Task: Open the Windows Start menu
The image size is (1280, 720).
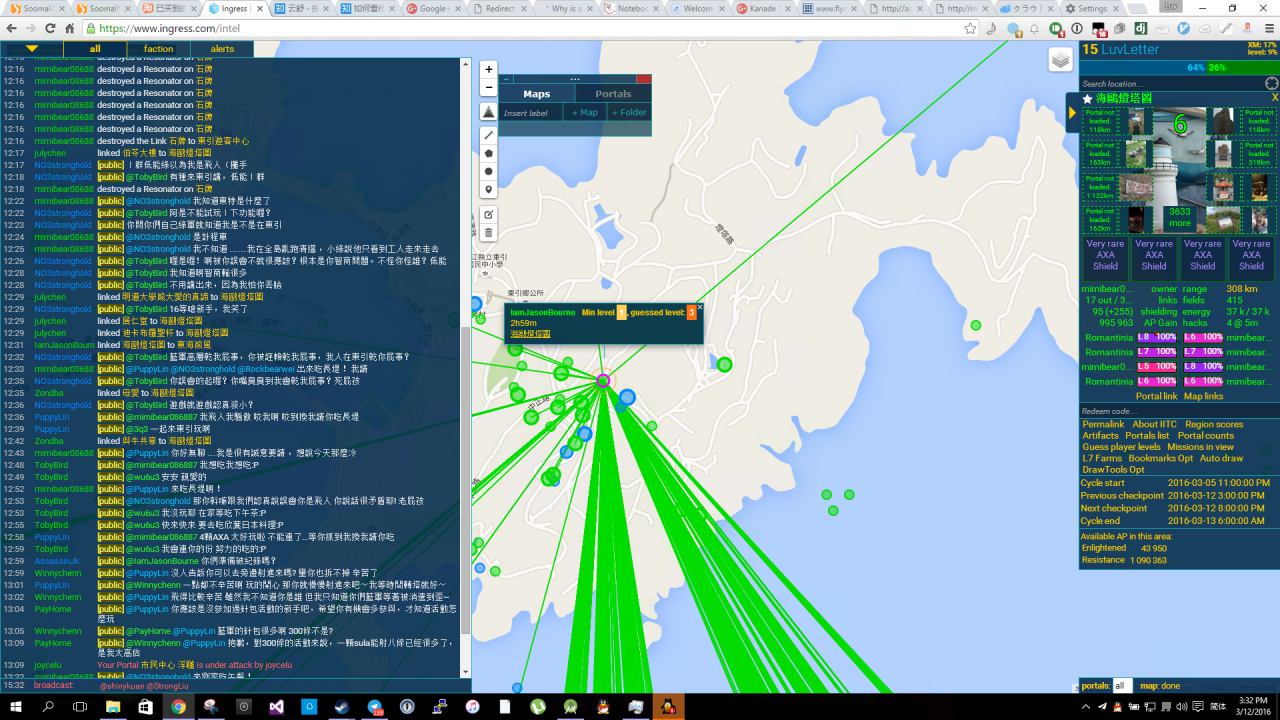Action: (16, 706)
